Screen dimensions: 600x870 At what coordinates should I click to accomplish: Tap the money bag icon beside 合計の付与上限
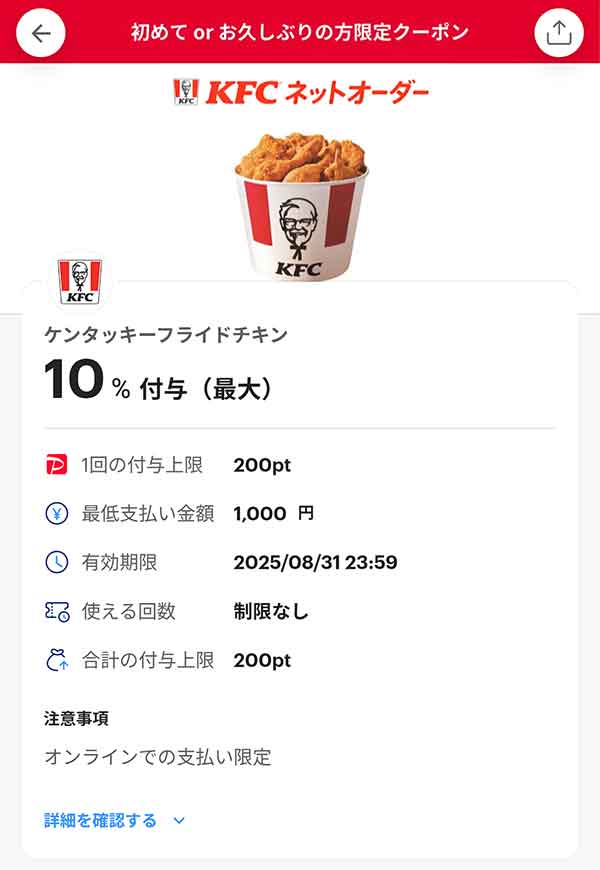pyautogui.click(x=57, y=660)
